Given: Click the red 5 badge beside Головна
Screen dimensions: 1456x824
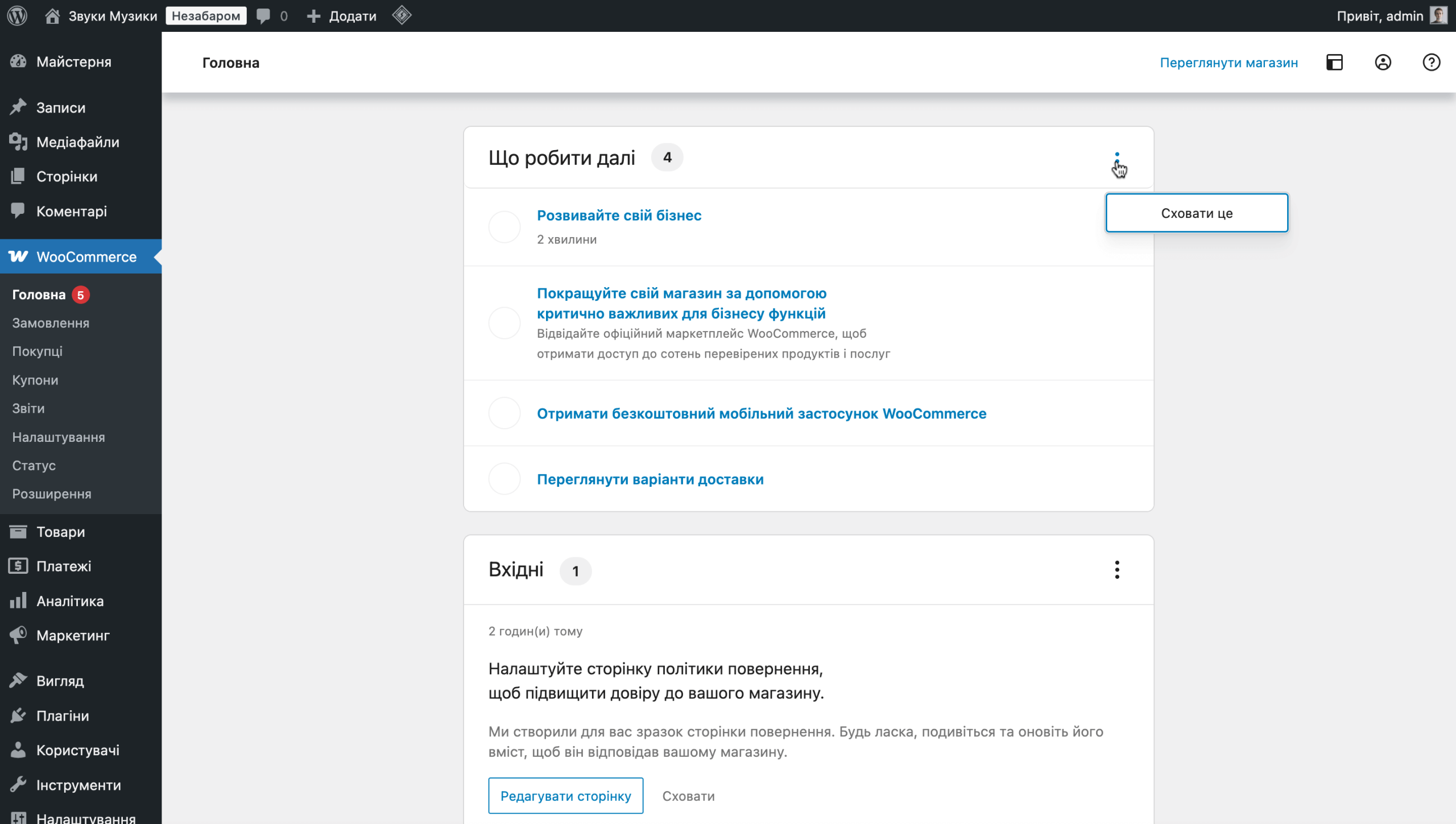Looking at the screenshot, I should click(x=81, y=295).
